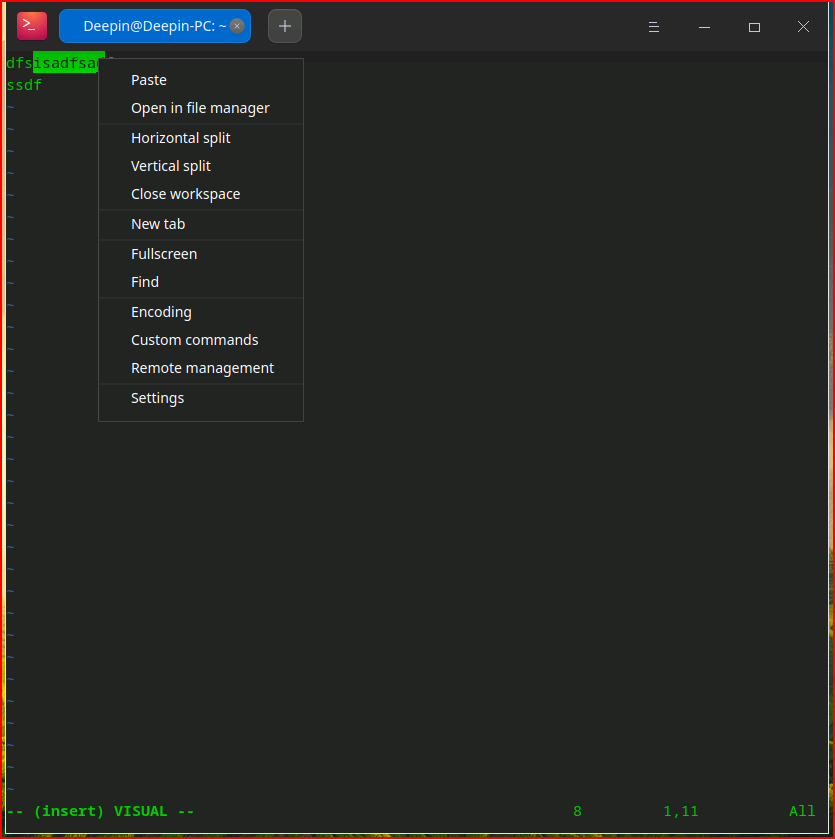
Task: Close the terminal window
Action: coord(803,27)
